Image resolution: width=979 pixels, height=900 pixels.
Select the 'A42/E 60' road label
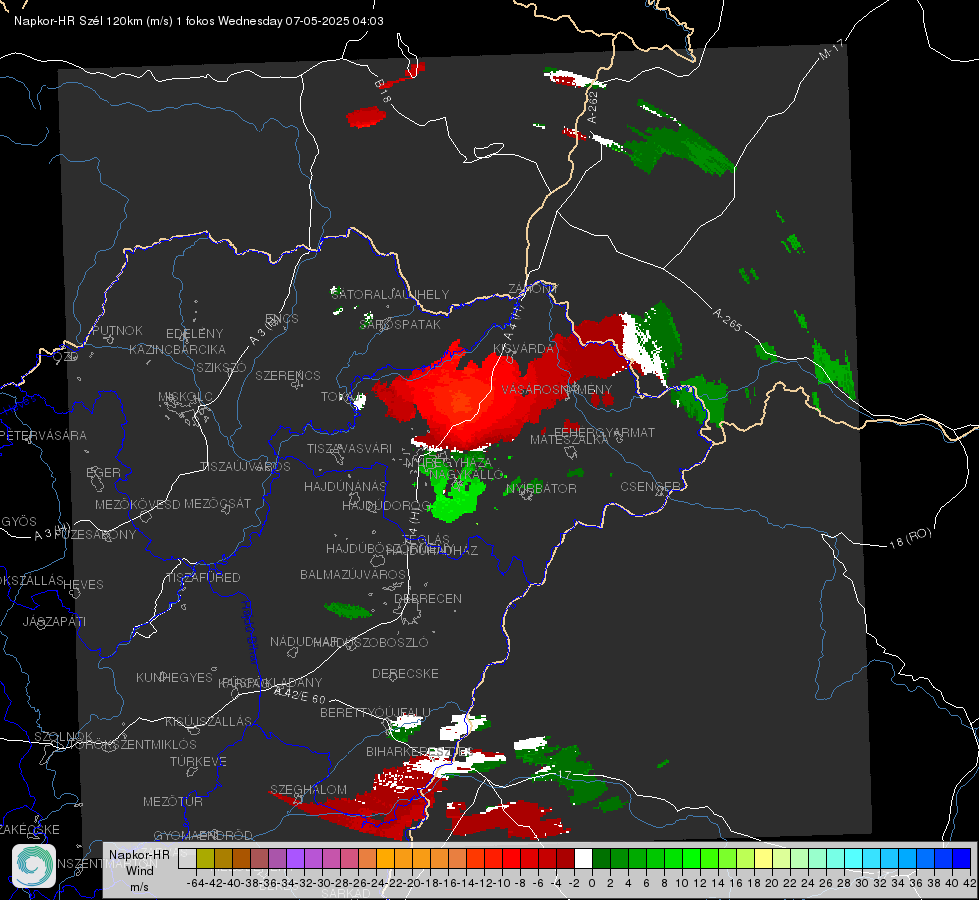300,695
